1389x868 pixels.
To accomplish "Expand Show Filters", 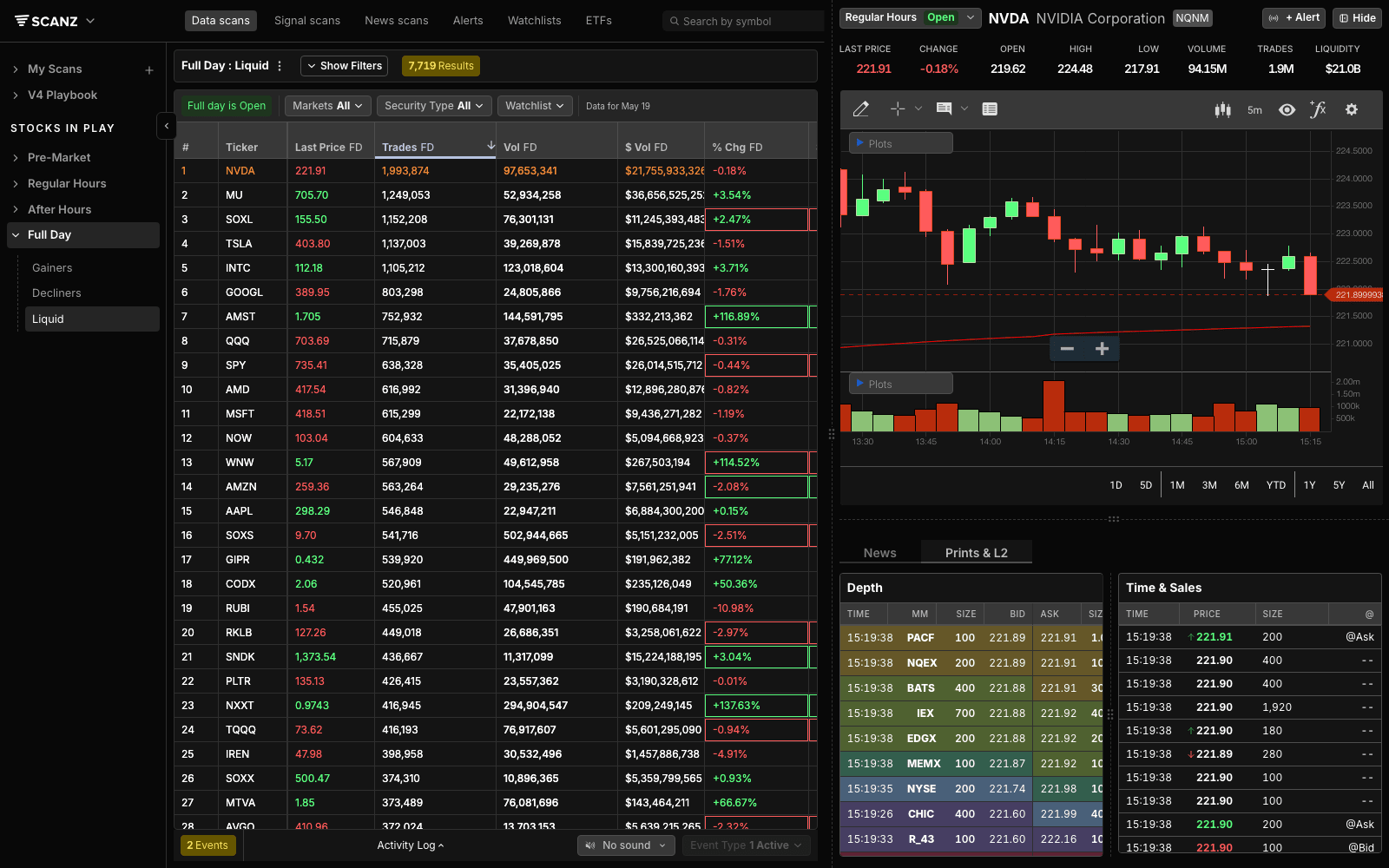I will pyautogui.click(x=345, y=66).
